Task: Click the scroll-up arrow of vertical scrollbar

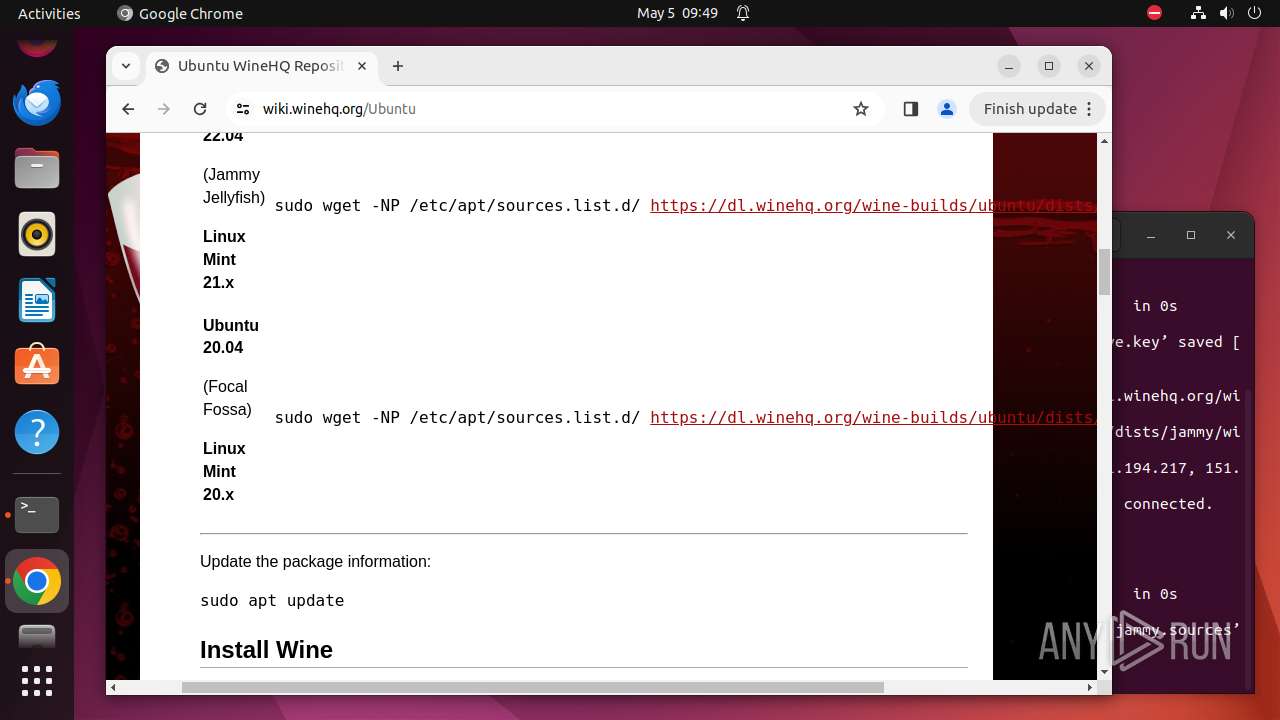Action: click(x=1104, y=141)
